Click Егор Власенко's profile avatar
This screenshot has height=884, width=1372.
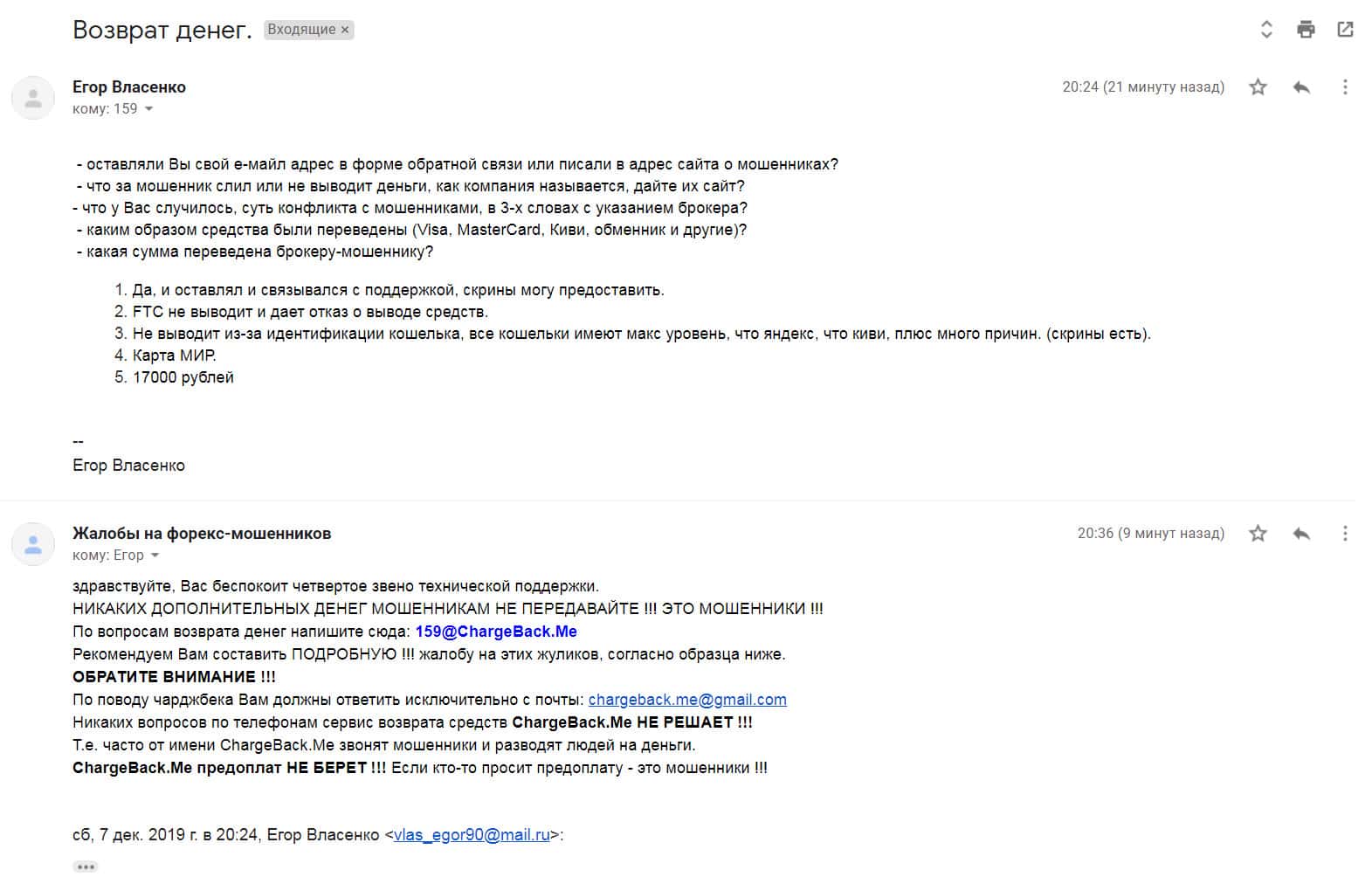click(33, 98)
